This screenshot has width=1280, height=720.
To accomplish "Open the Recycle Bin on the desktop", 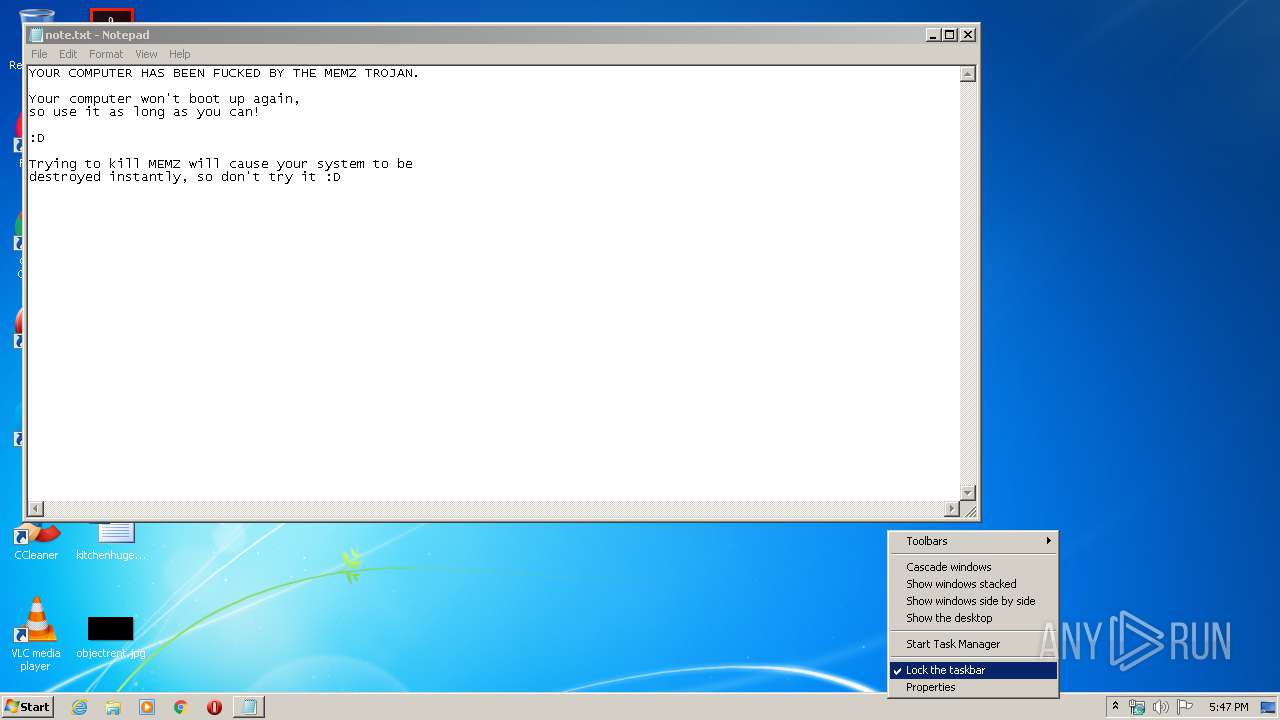I will pyautogui.click(x=37, y=17).
